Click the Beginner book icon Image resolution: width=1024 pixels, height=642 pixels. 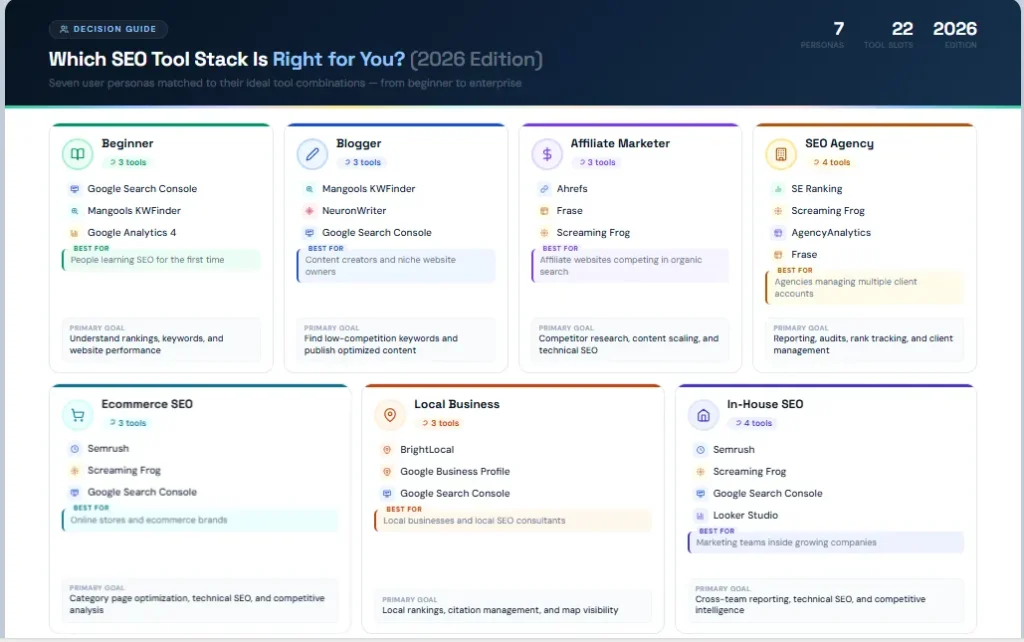(77, 154)
